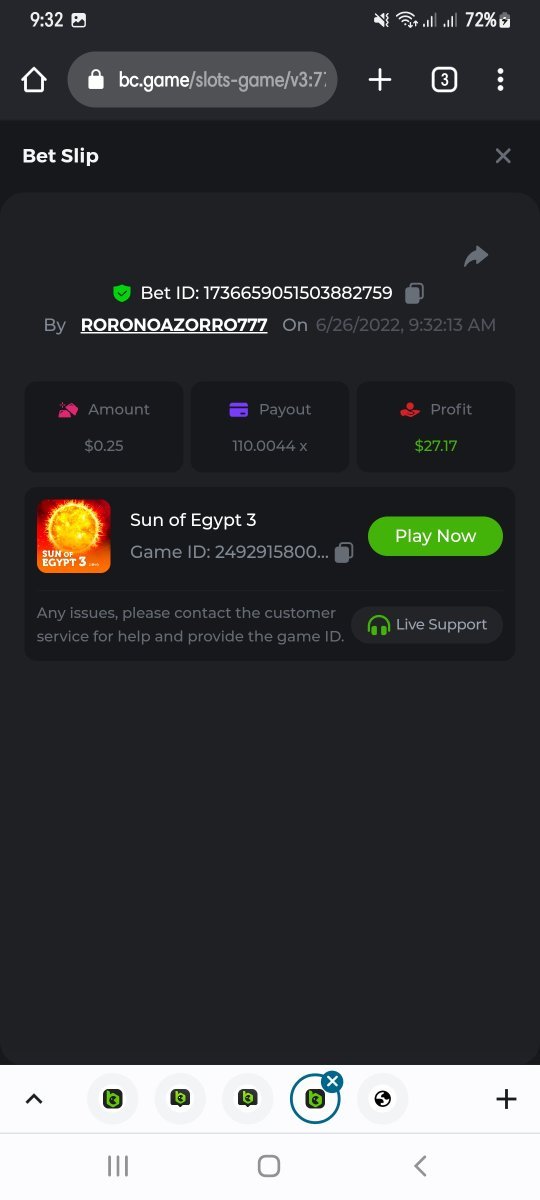The height and width of the screenshot is (1200, 540).
Task: Tap the Android back navigation button
Action: [x=420, y=1165]
